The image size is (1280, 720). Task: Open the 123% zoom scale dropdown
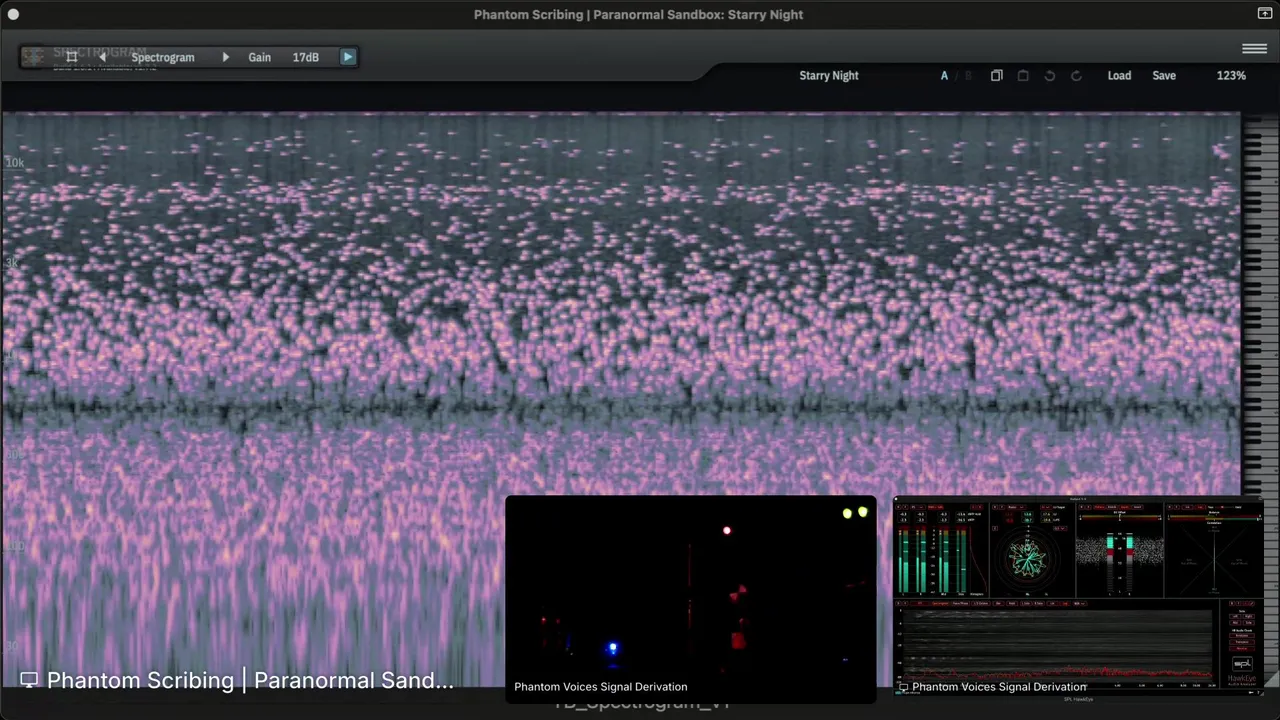[1231, 76]
